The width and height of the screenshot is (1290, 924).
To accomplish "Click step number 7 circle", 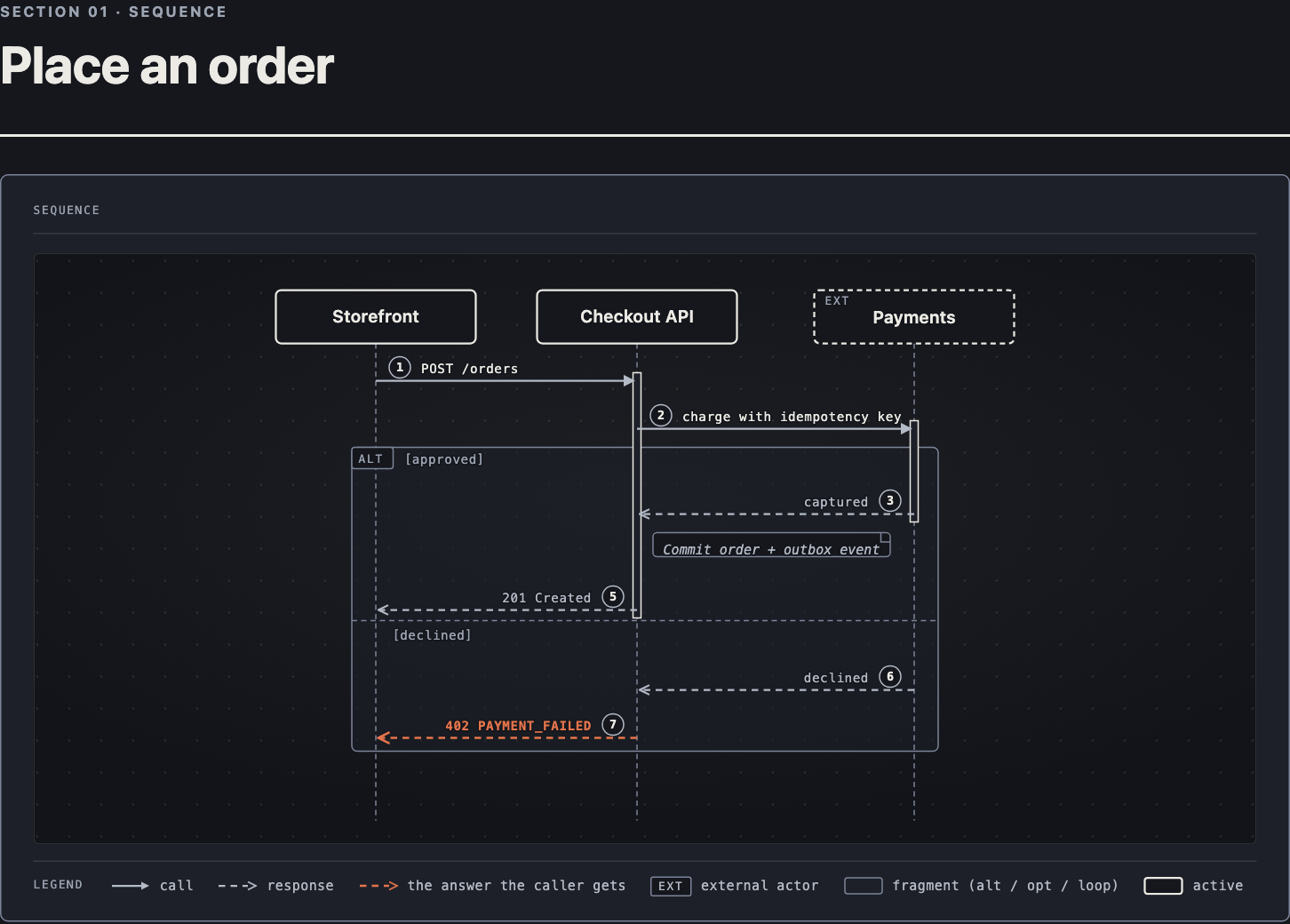I will 613,724.
